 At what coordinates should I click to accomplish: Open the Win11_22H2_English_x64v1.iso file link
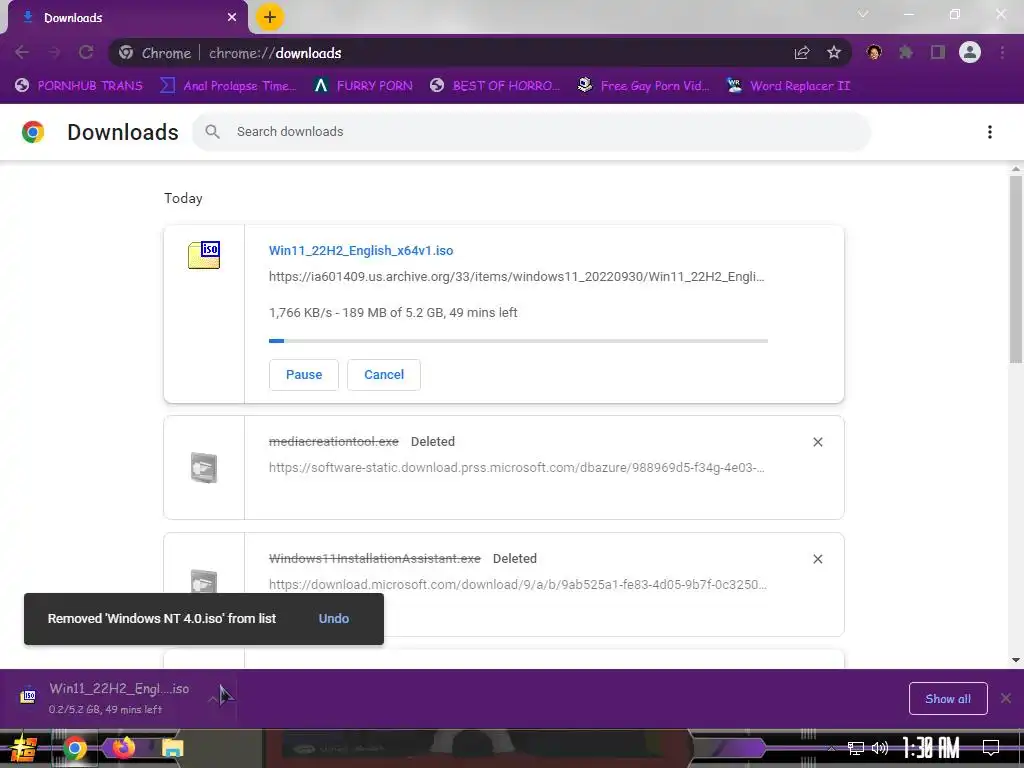361,251
